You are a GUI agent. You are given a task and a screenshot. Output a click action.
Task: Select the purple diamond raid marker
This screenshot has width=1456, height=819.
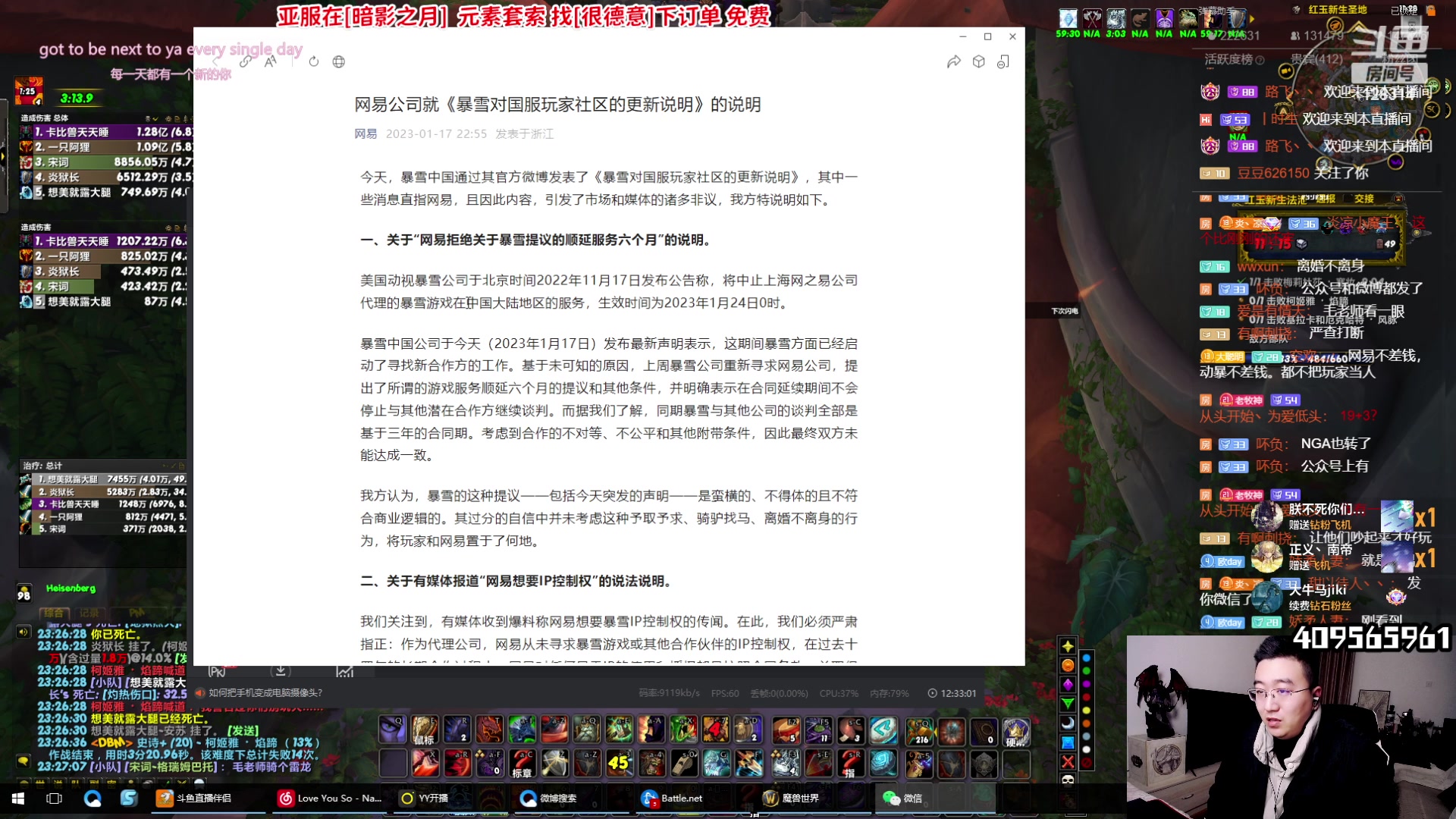[1068, 684]
